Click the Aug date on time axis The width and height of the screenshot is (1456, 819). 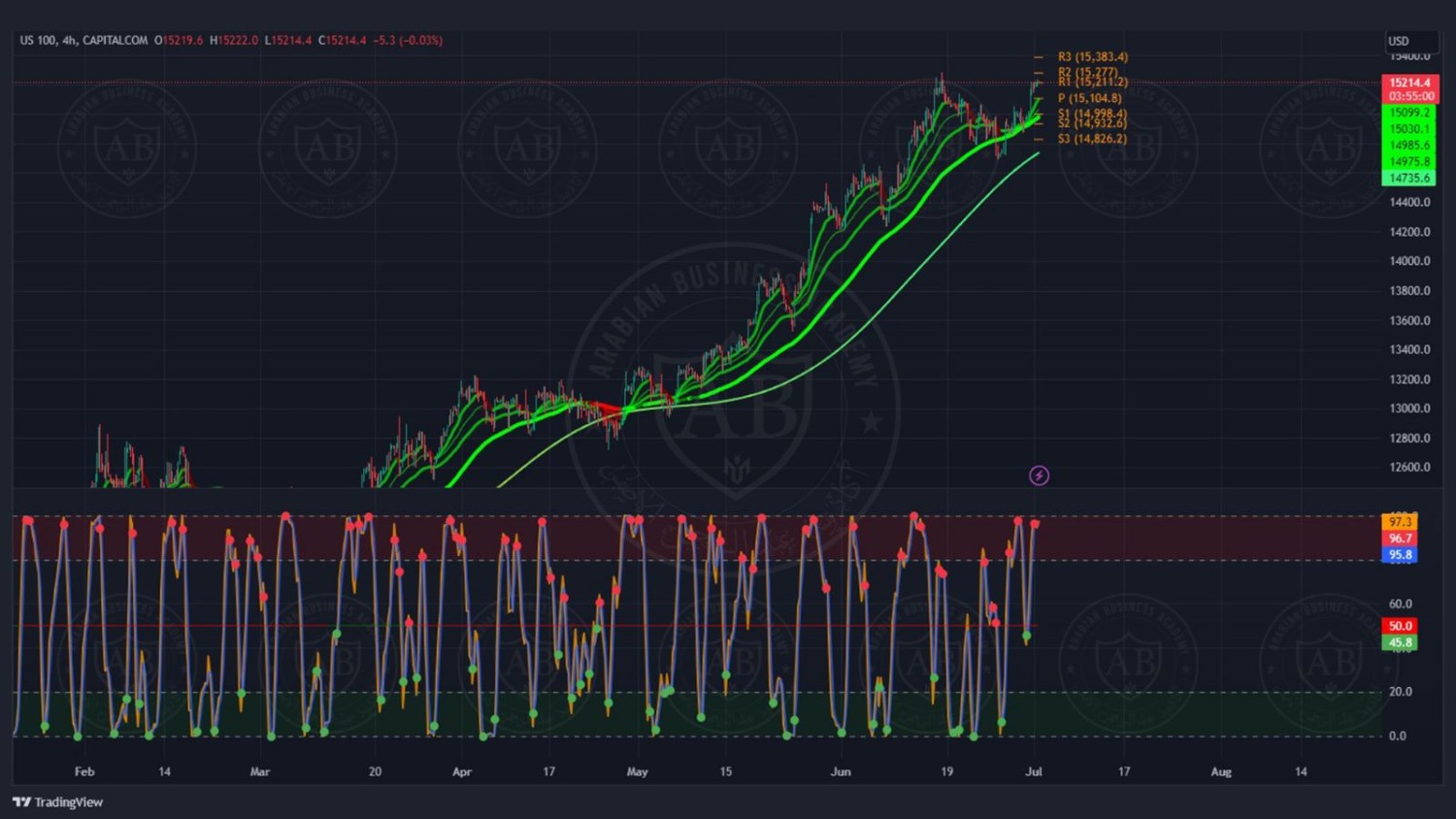pos(1221,772)
